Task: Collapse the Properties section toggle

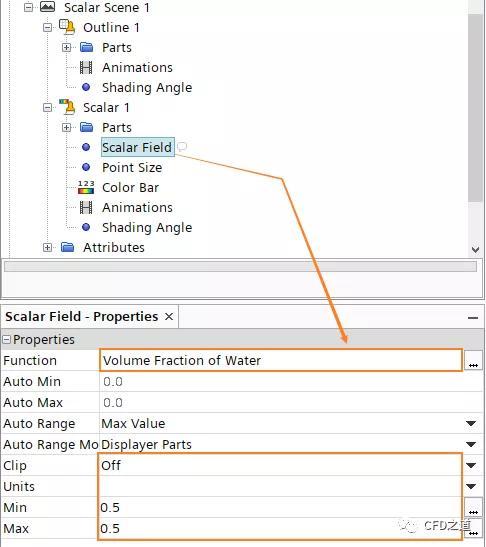Action: pos(7,339)
